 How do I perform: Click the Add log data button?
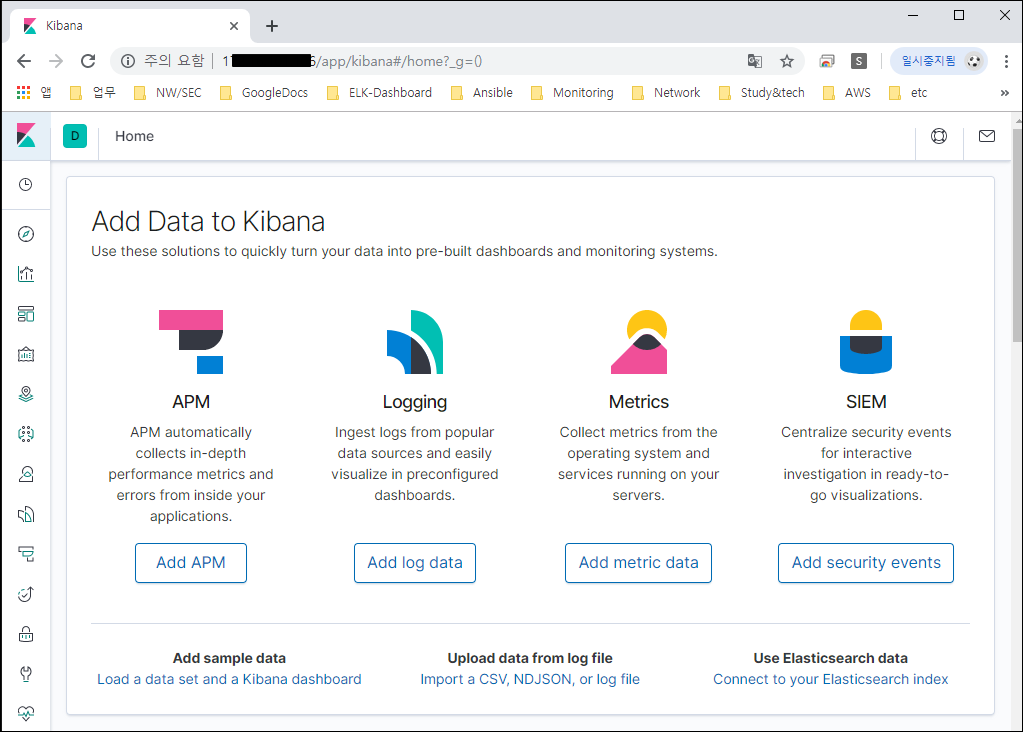pos(415,562)
